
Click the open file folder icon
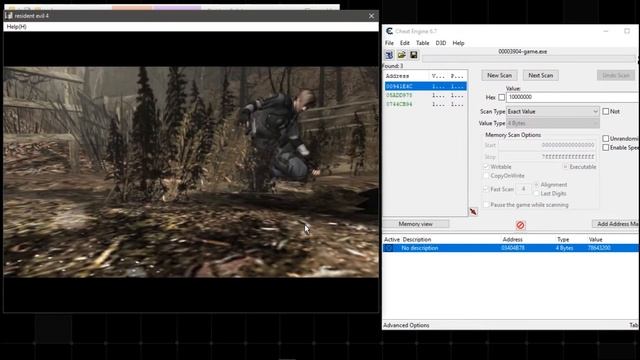[401, 55]
